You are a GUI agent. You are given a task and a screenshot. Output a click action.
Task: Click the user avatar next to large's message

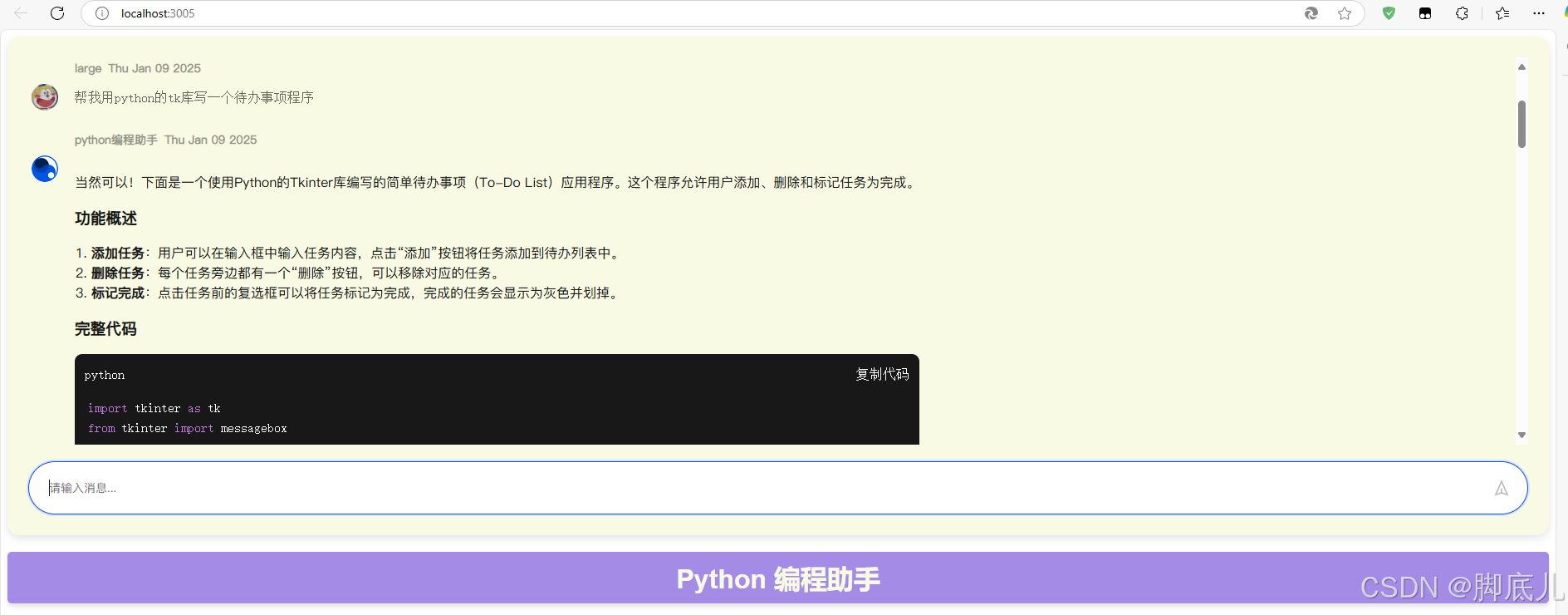pos(45,97)
